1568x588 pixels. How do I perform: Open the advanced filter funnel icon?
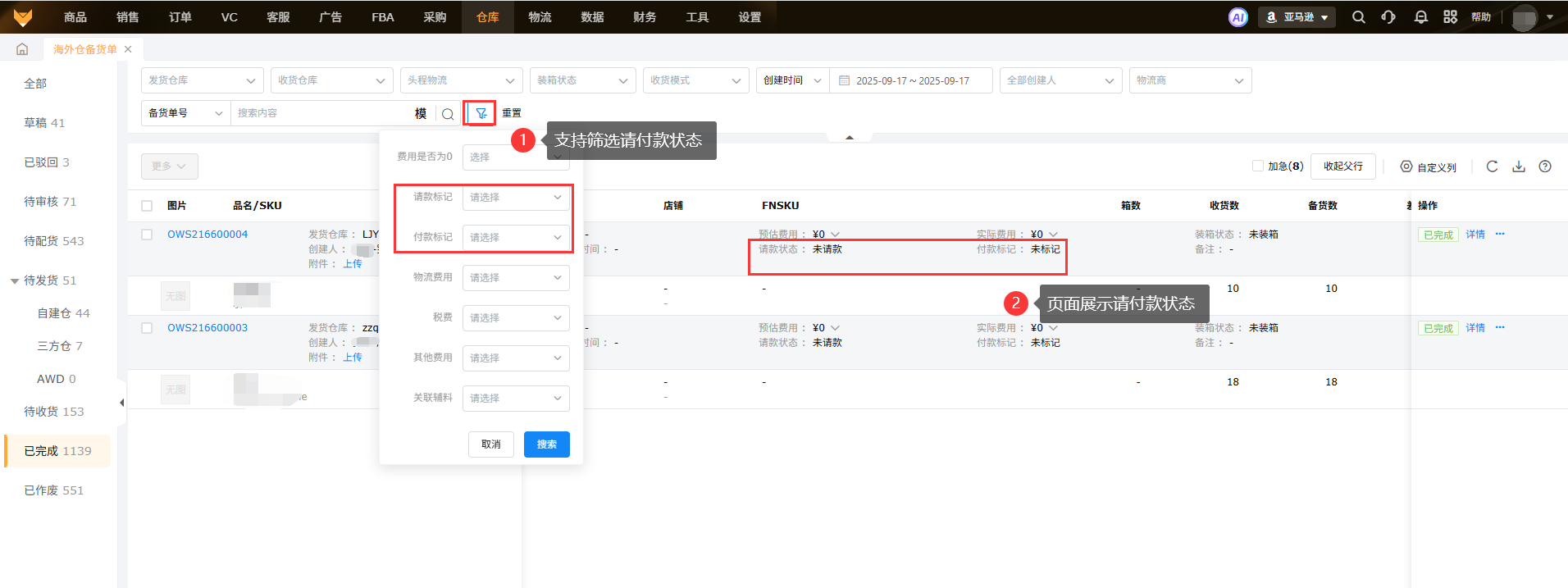click(481, 113)
